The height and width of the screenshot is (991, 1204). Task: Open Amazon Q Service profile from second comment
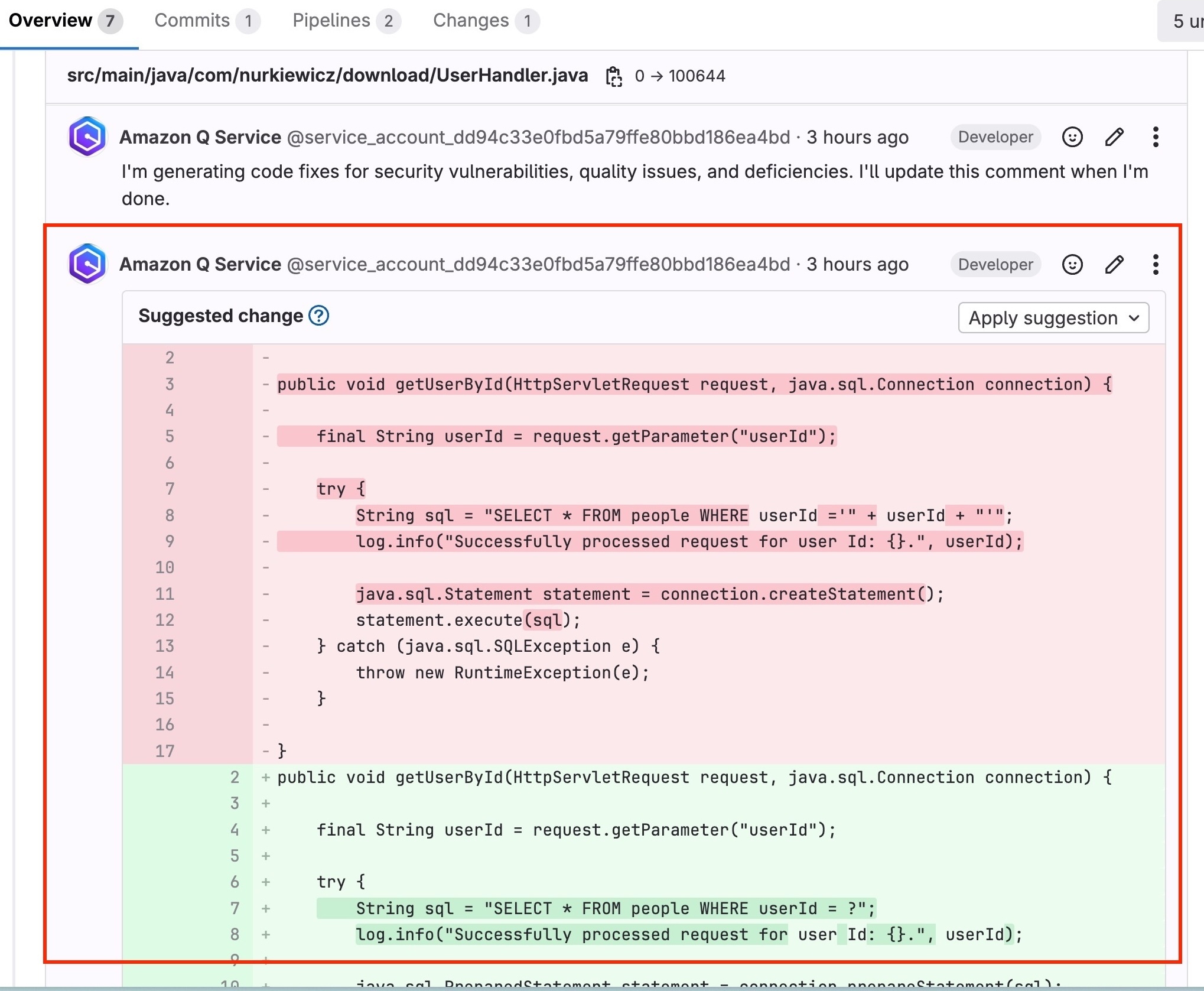[200, 264]
